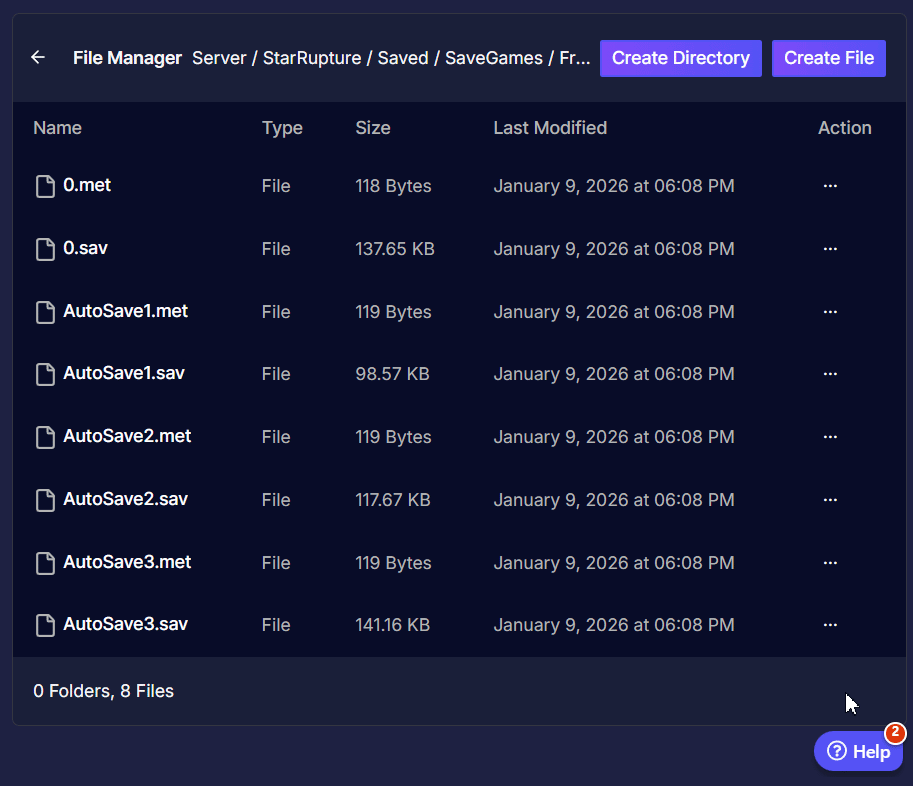Click the file icon beside AutoSave1.sav
This screenshot has height=786, width=913.
(x=45, y=374)
